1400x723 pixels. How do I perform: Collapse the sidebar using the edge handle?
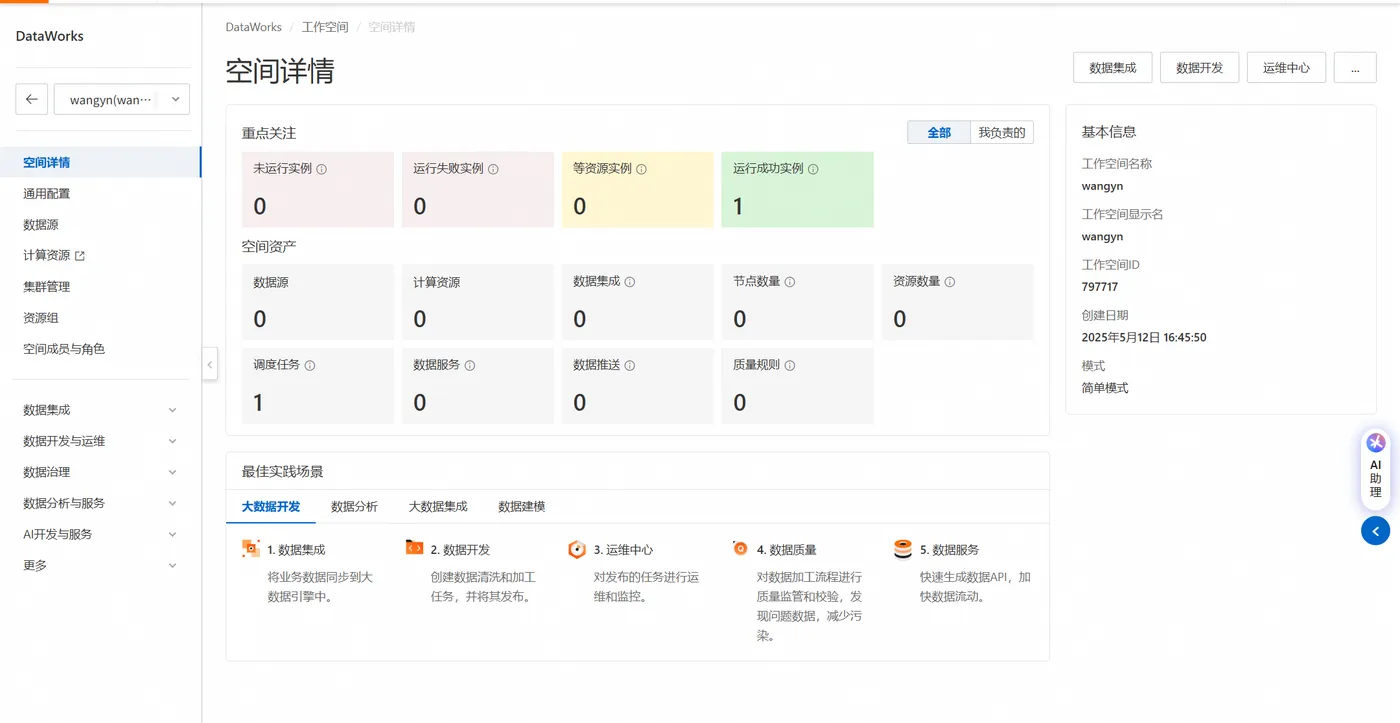[210, 364]
